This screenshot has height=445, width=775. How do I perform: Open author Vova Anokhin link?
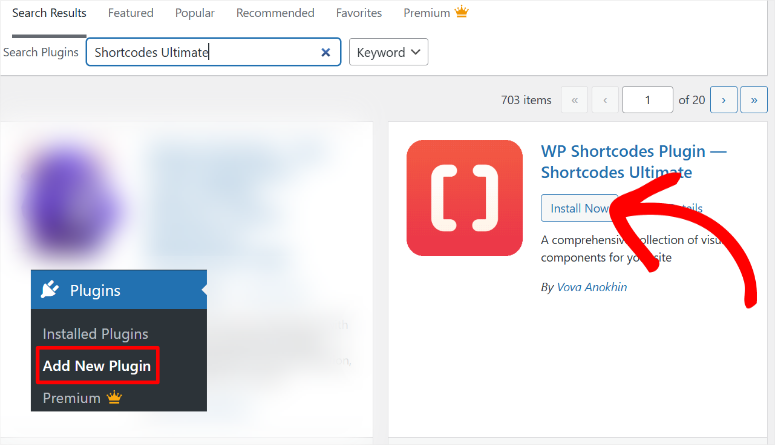tap(592, 287)
